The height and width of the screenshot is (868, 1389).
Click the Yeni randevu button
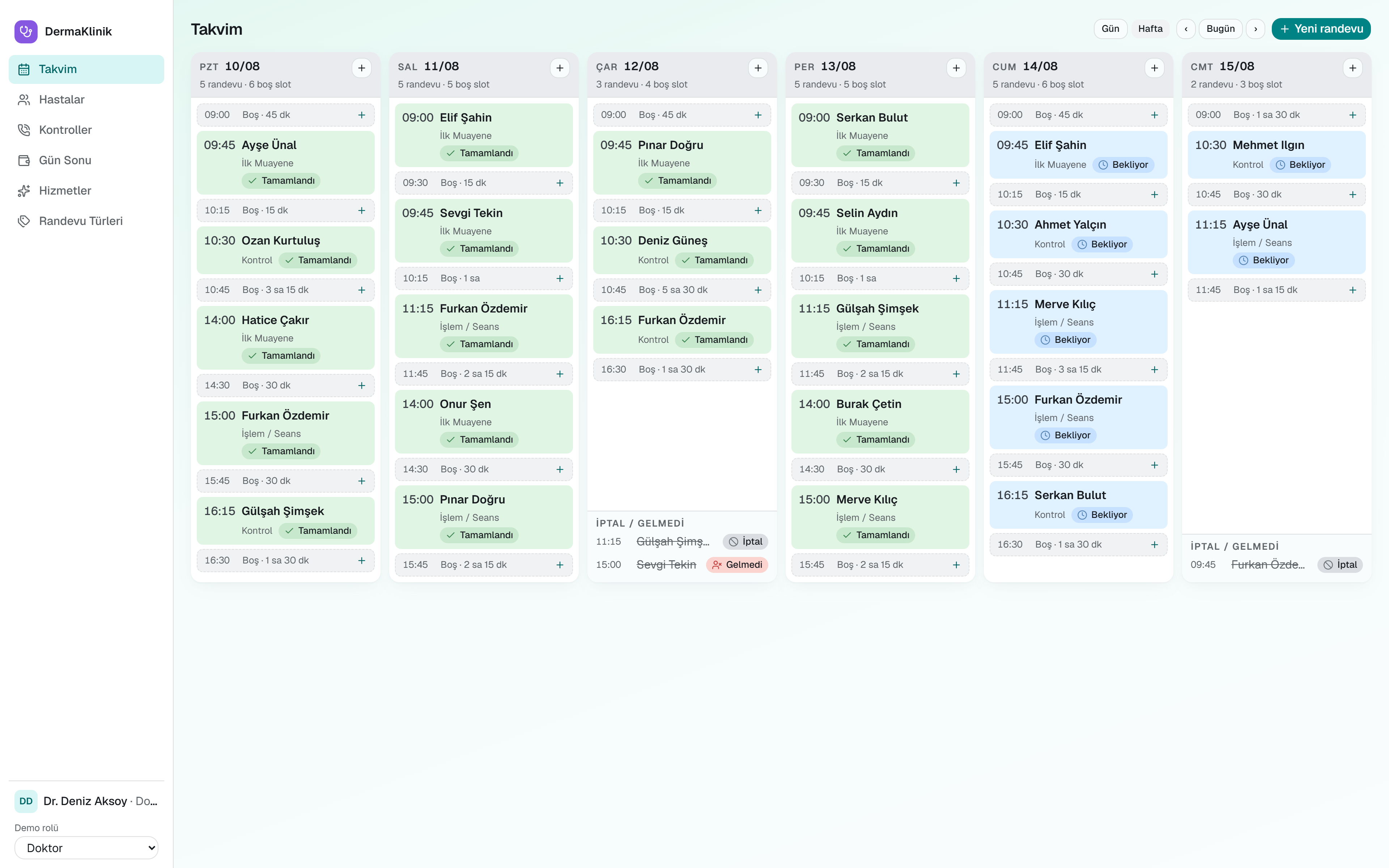click(1321, 29)
